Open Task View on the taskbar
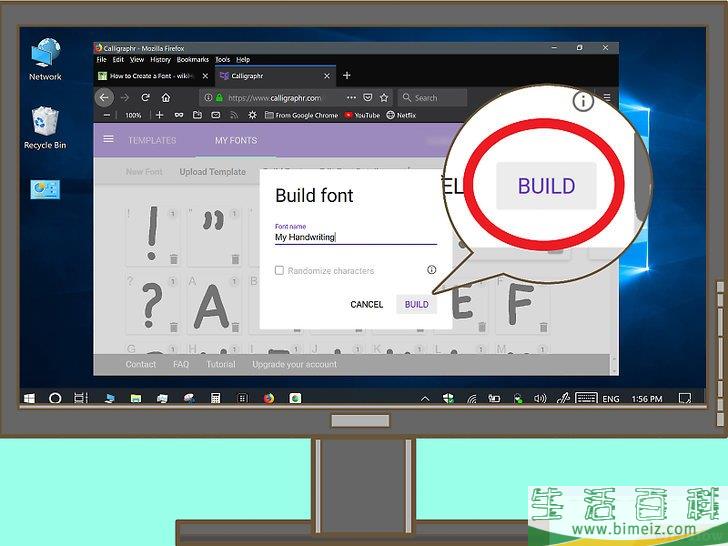Viewport: 728px width, 546px height. tap(81, 398)
